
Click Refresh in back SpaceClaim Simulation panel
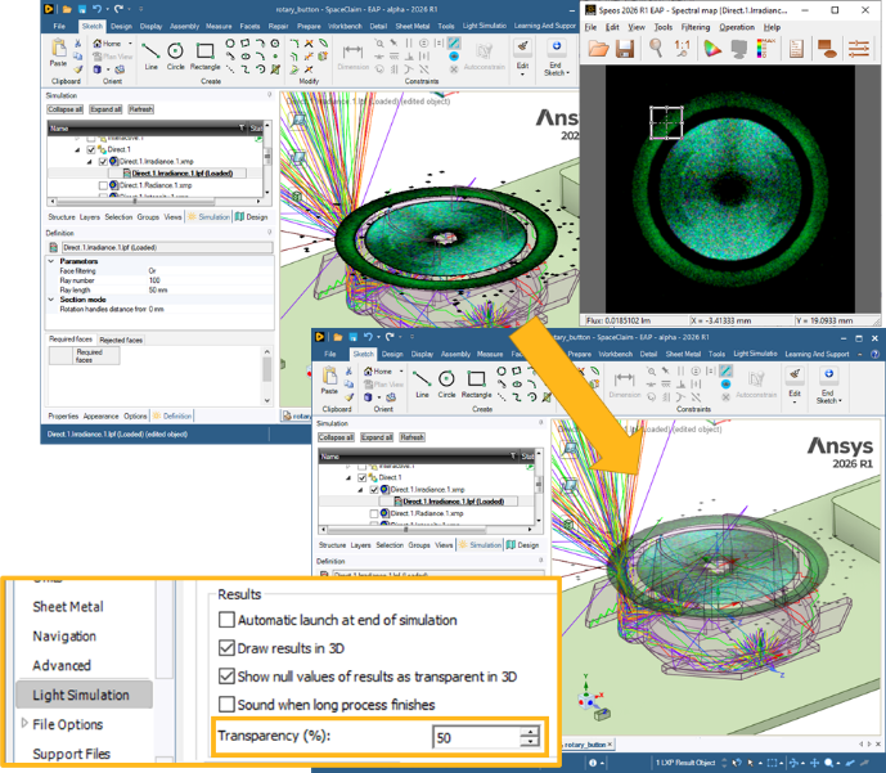point(141,110)
